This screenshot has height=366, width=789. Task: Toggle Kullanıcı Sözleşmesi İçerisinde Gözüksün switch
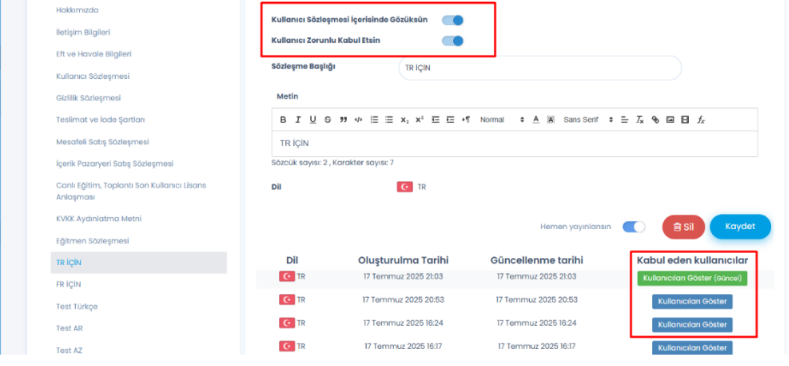(452, 20)
